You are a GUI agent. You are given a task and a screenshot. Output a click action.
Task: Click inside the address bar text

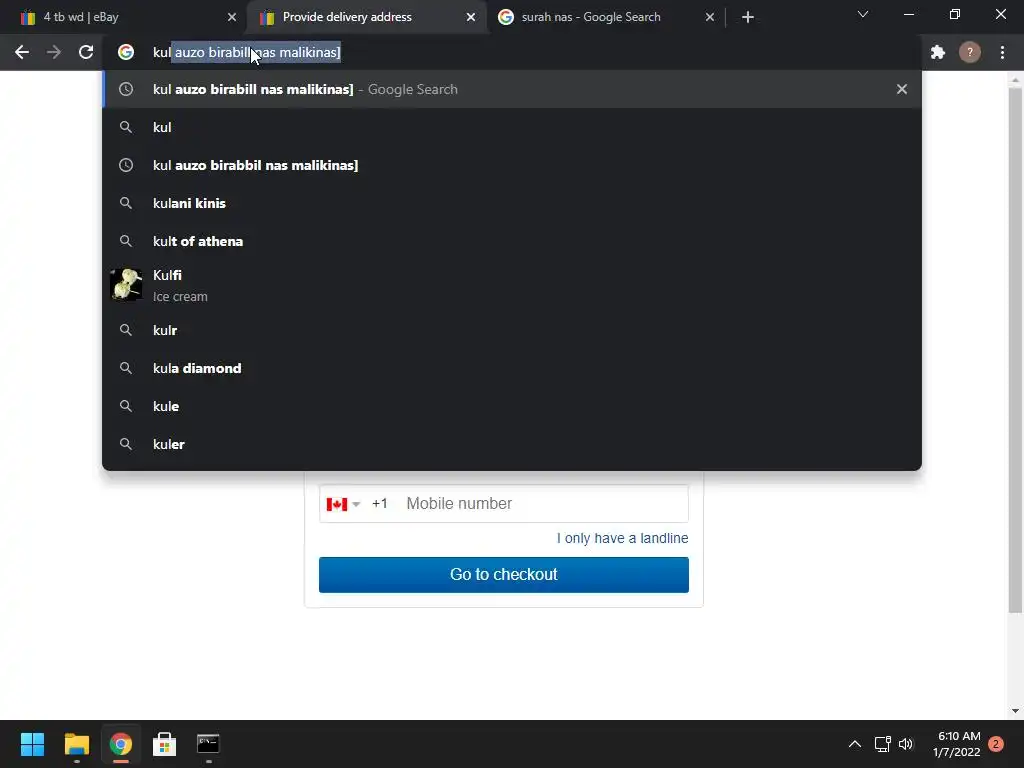pyautogui.click(x=247, y=52)
